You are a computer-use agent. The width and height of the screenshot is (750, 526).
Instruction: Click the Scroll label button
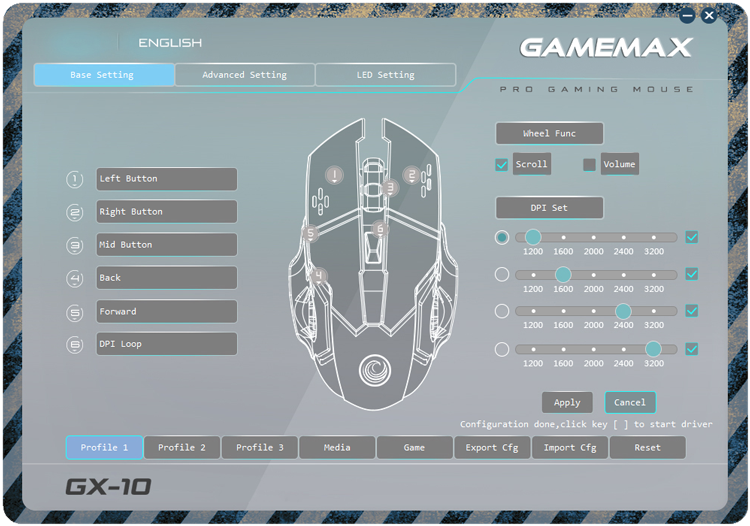(x=531, y=164)
